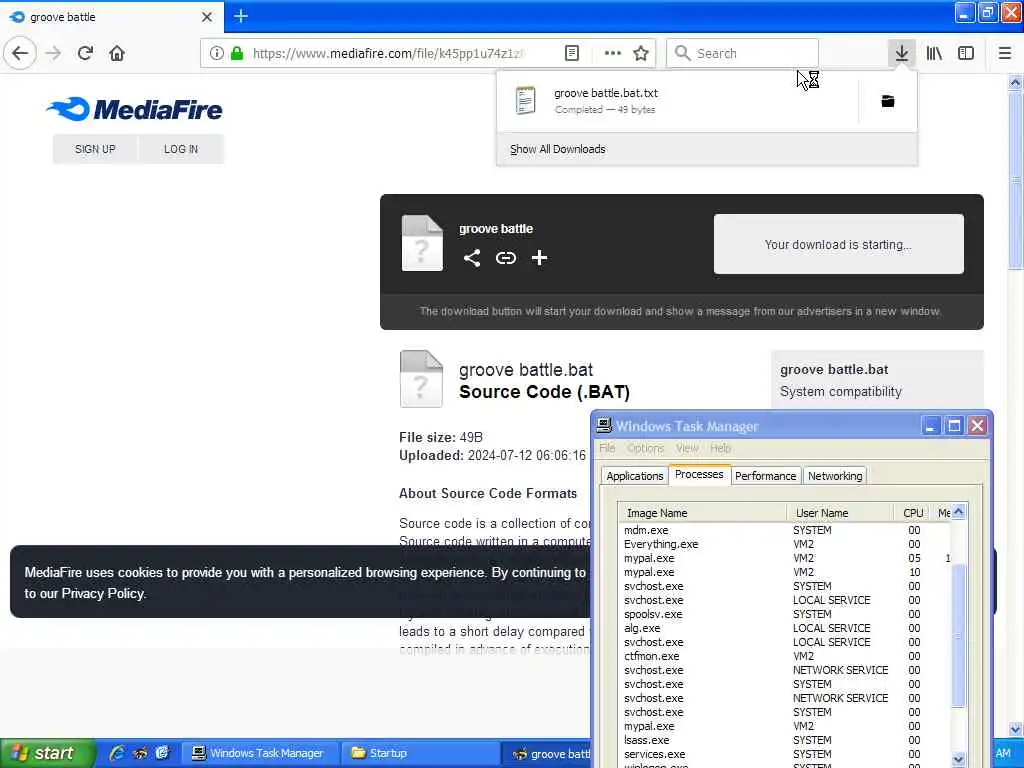Switch to the Processes tab

pos(699,474)
